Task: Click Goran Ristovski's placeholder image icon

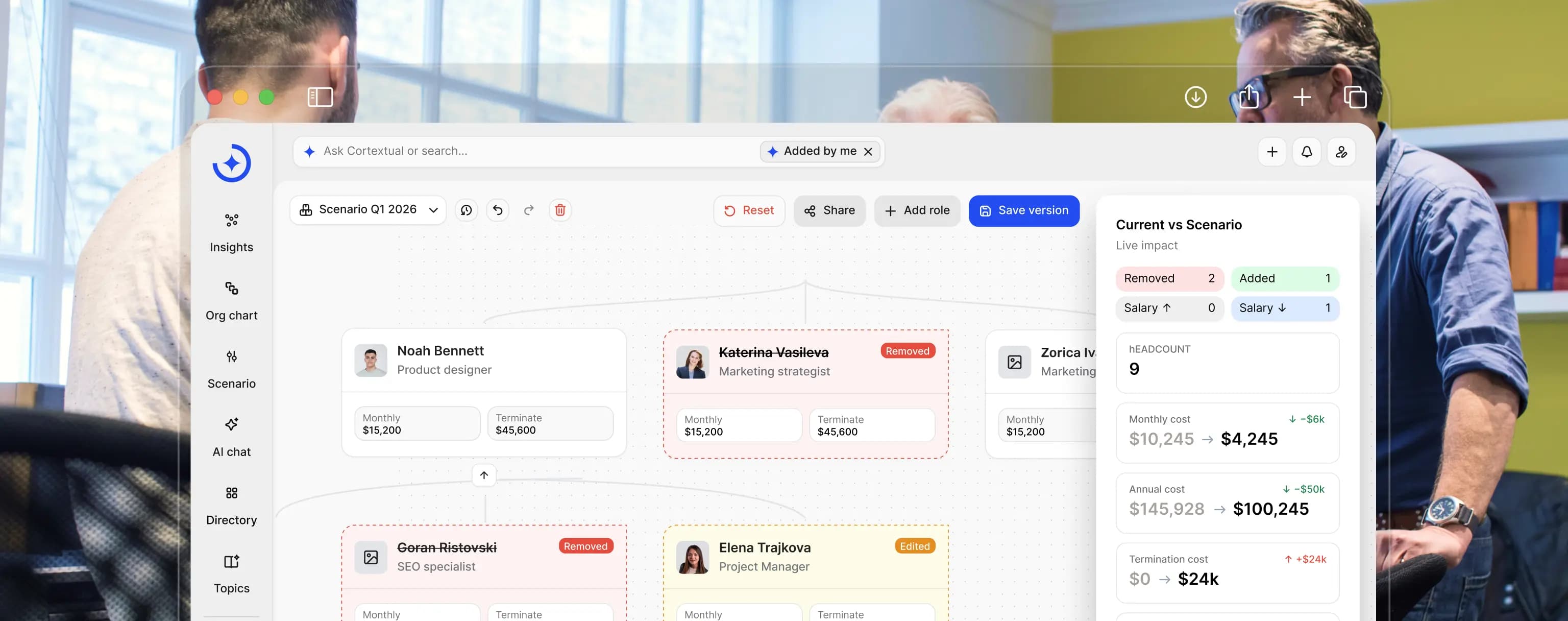Action: [371, 557]
